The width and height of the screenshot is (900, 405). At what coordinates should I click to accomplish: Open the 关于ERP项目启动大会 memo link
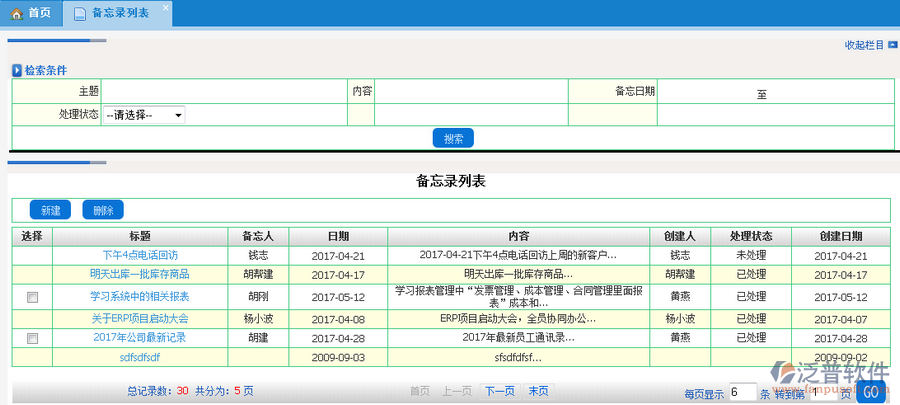[x=140, y=318]
